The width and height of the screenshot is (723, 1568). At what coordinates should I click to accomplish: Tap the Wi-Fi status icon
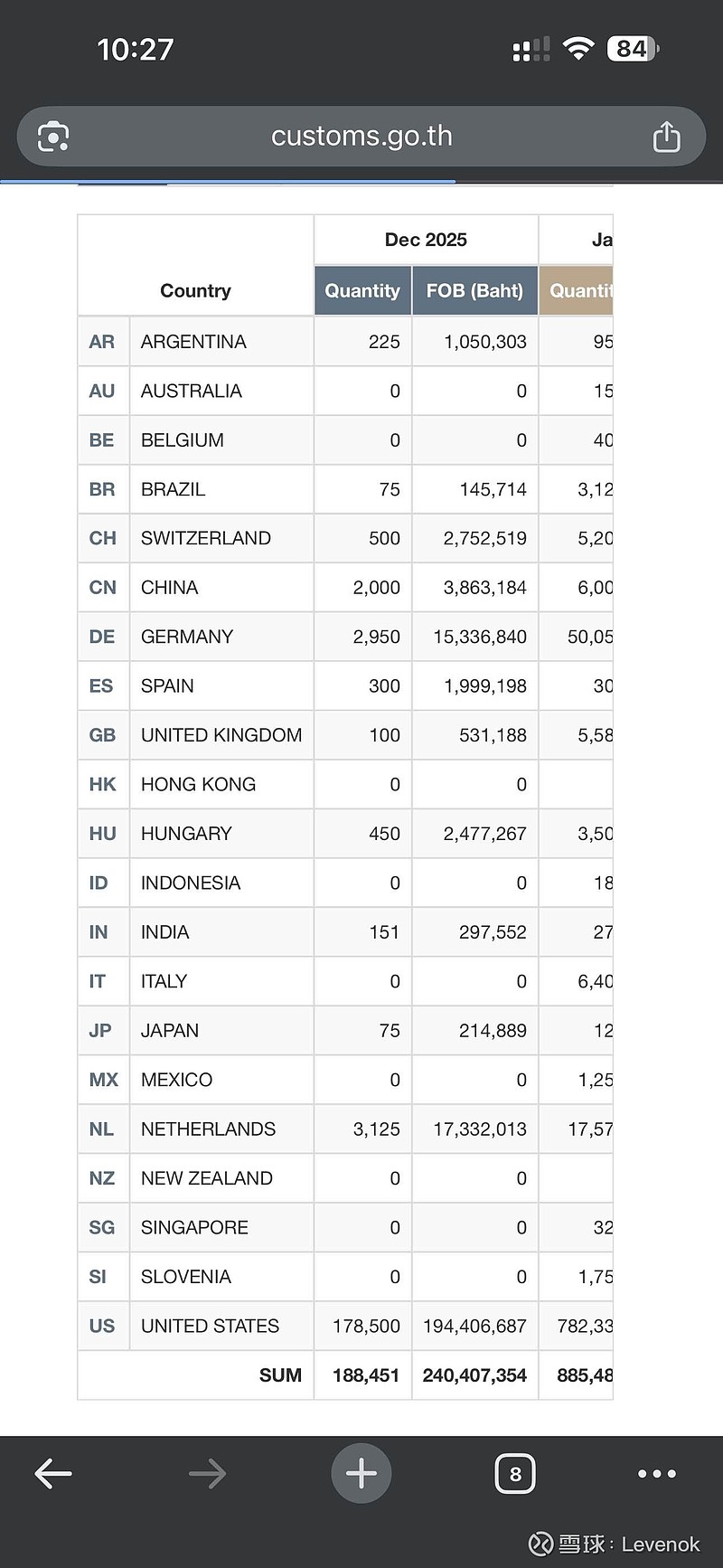pos(577,49)
